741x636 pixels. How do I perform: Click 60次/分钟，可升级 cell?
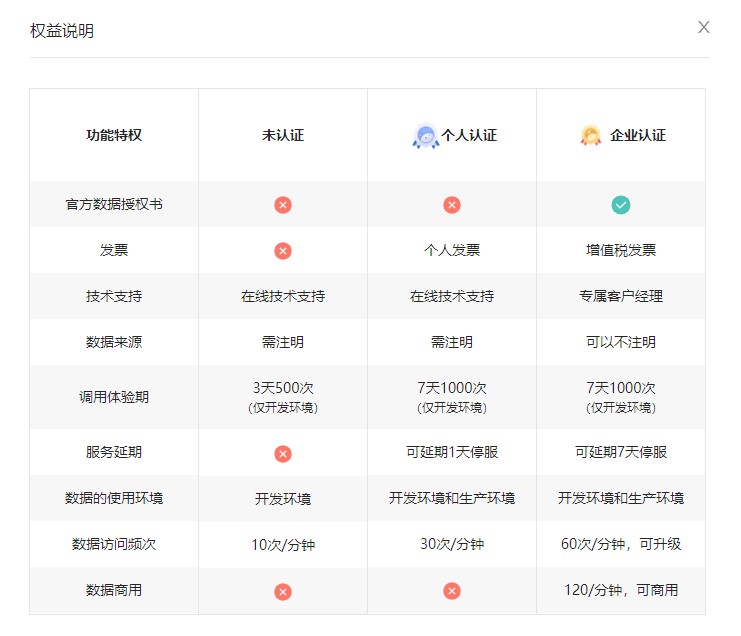[621, 544]
